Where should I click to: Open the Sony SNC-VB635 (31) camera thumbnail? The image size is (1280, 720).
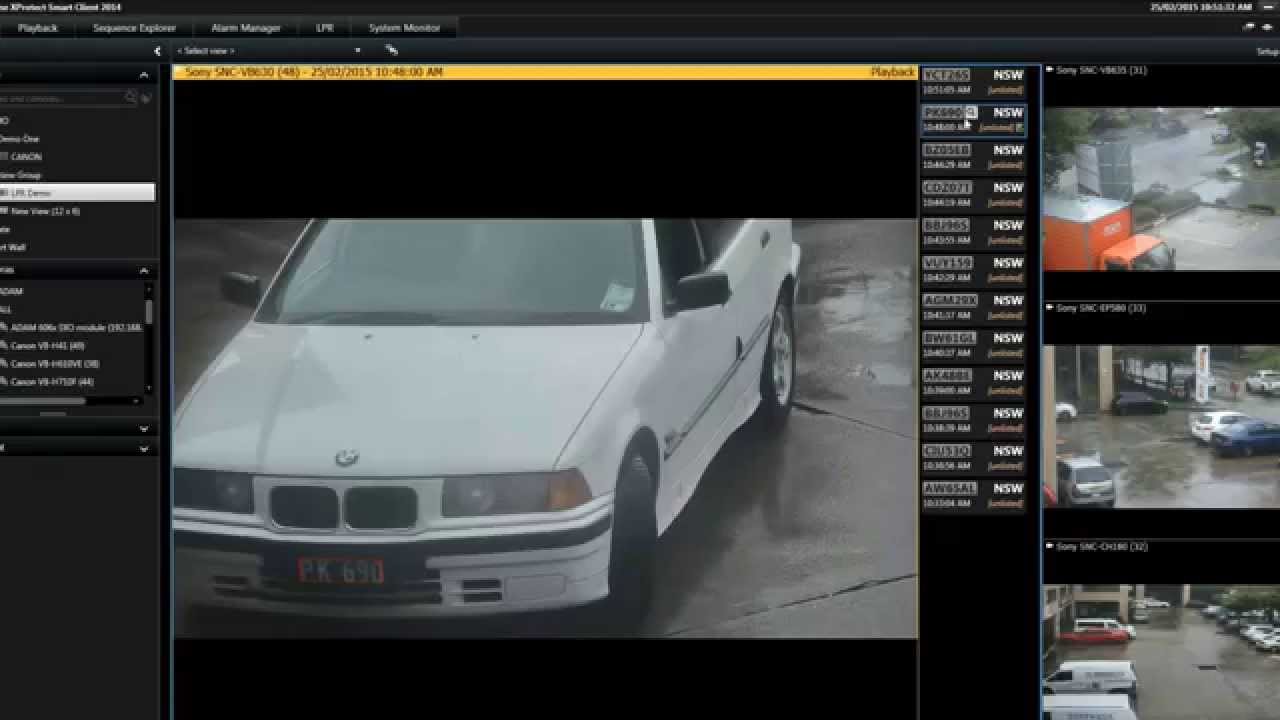(1161, 189)
